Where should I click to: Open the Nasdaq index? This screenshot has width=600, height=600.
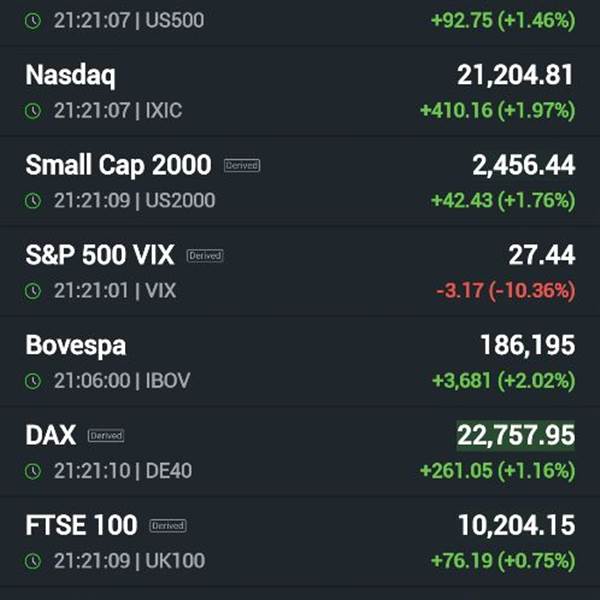(x=70, y=75)
